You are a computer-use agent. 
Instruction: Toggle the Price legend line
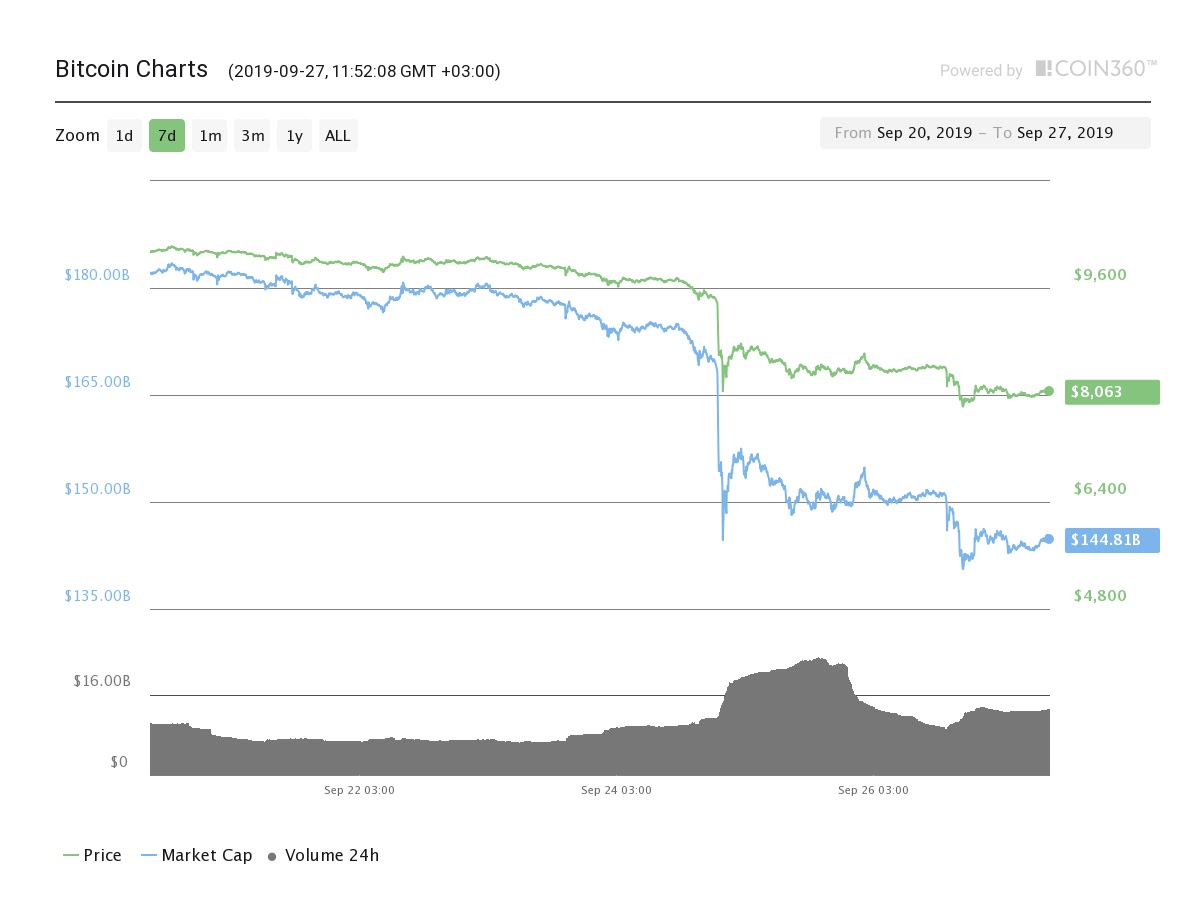click(92, 855)
